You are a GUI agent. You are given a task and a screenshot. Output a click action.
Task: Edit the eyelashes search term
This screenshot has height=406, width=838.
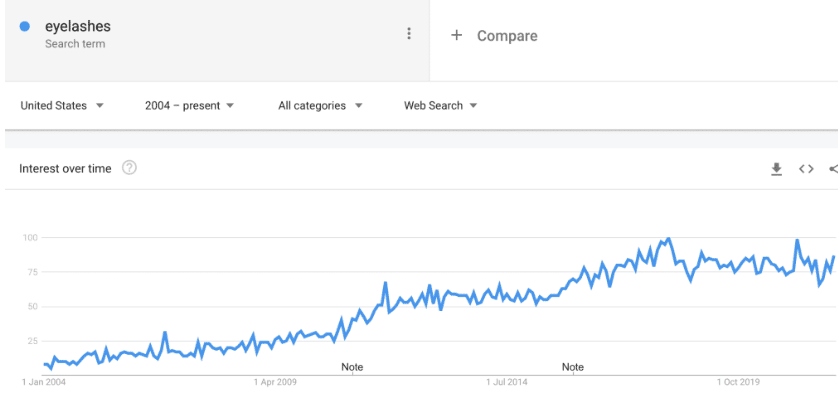77,26
